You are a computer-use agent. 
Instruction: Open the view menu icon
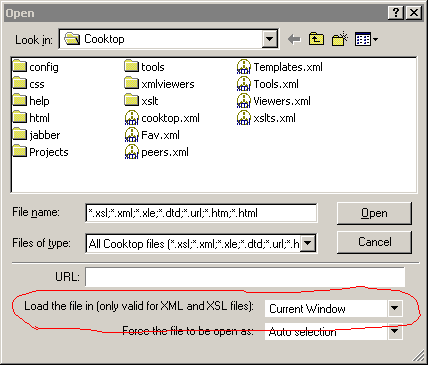pyautogui.click(x=366, y=39)
